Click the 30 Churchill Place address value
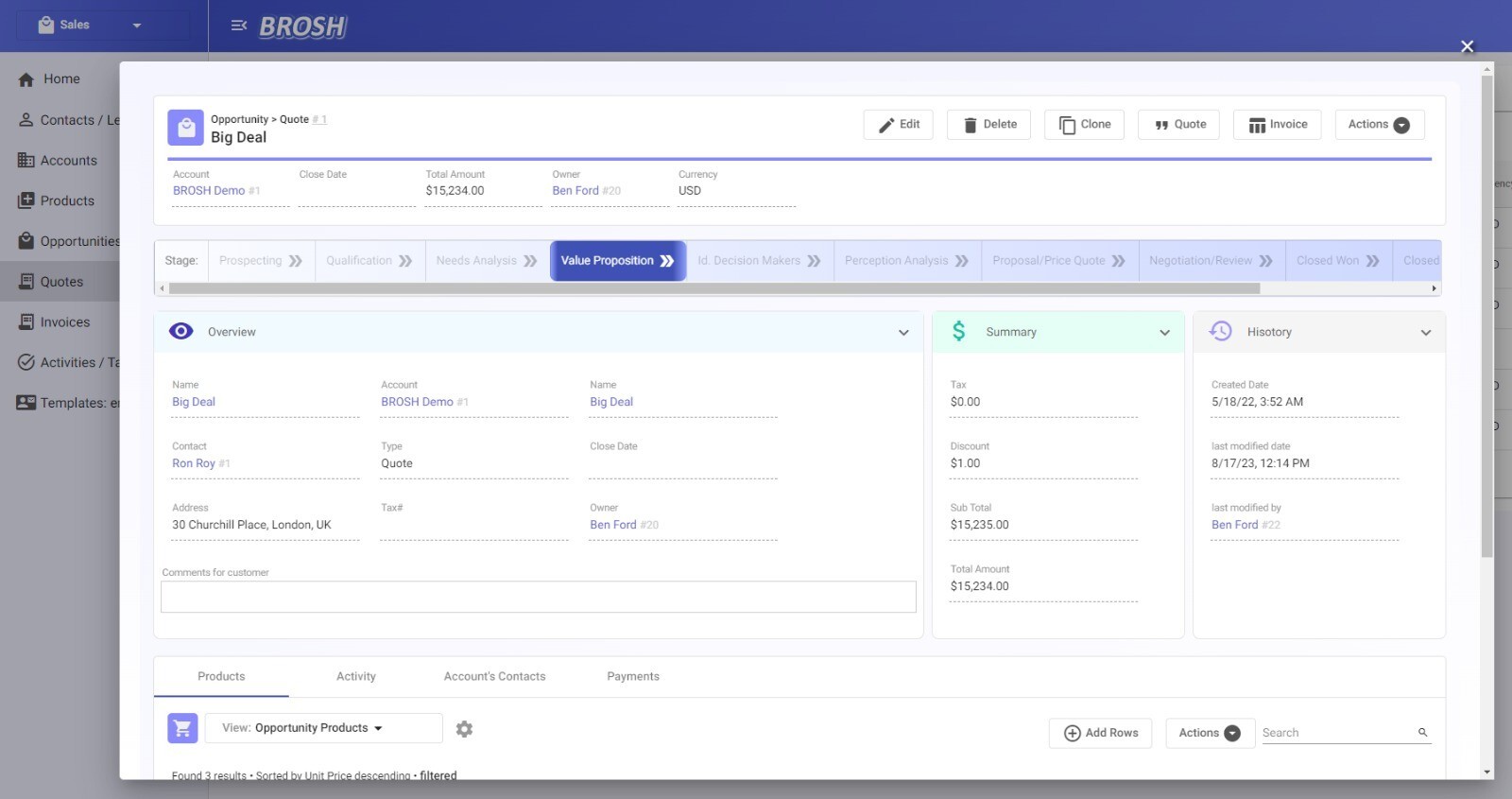The height and width of the screenshot is (799, 1512). (251, 525)
